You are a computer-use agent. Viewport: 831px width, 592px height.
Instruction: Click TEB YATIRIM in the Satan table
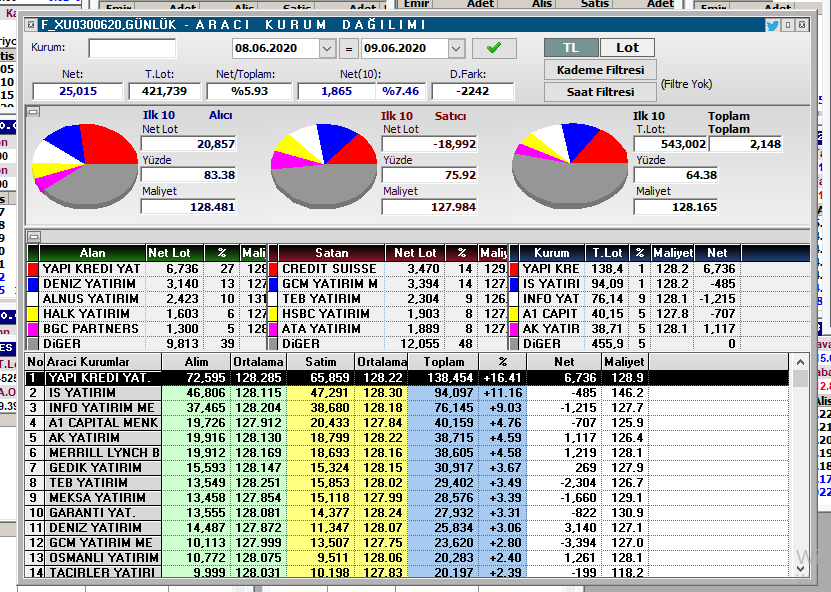pos(321,298)
